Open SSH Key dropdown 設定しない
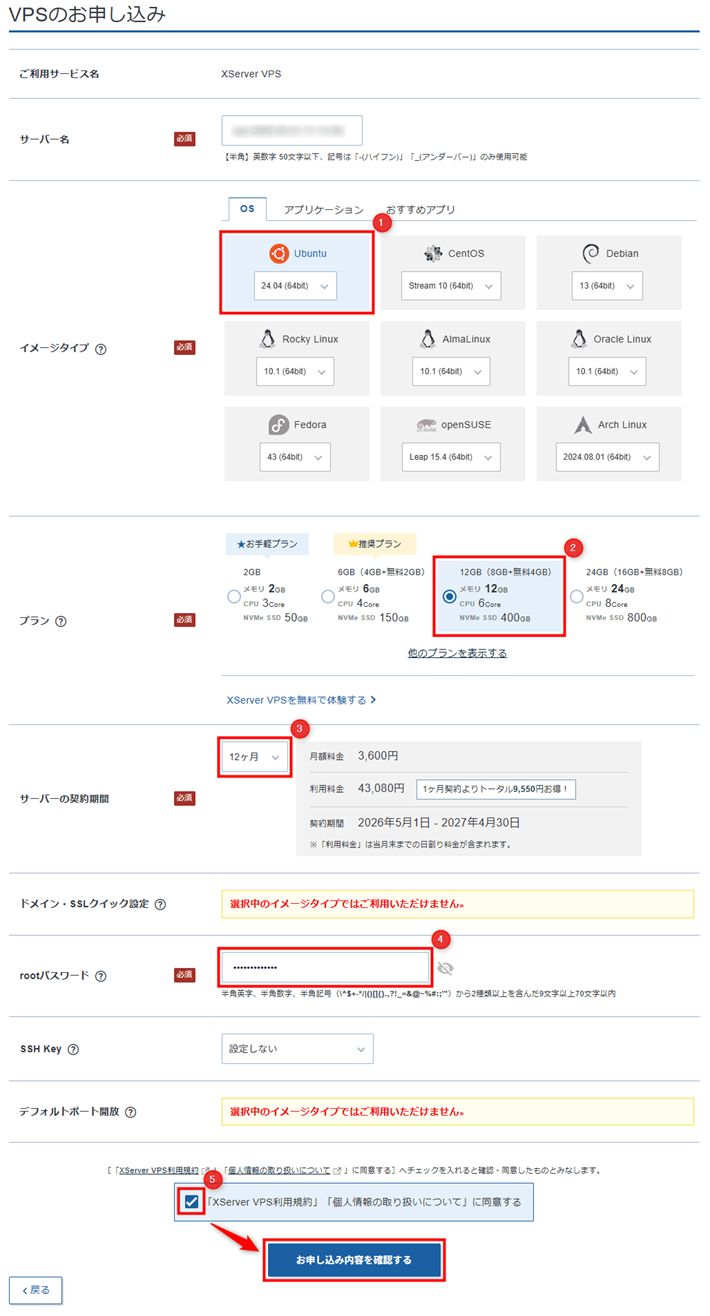Viewport: 710px width, 1316px height. click(297, 1049)
